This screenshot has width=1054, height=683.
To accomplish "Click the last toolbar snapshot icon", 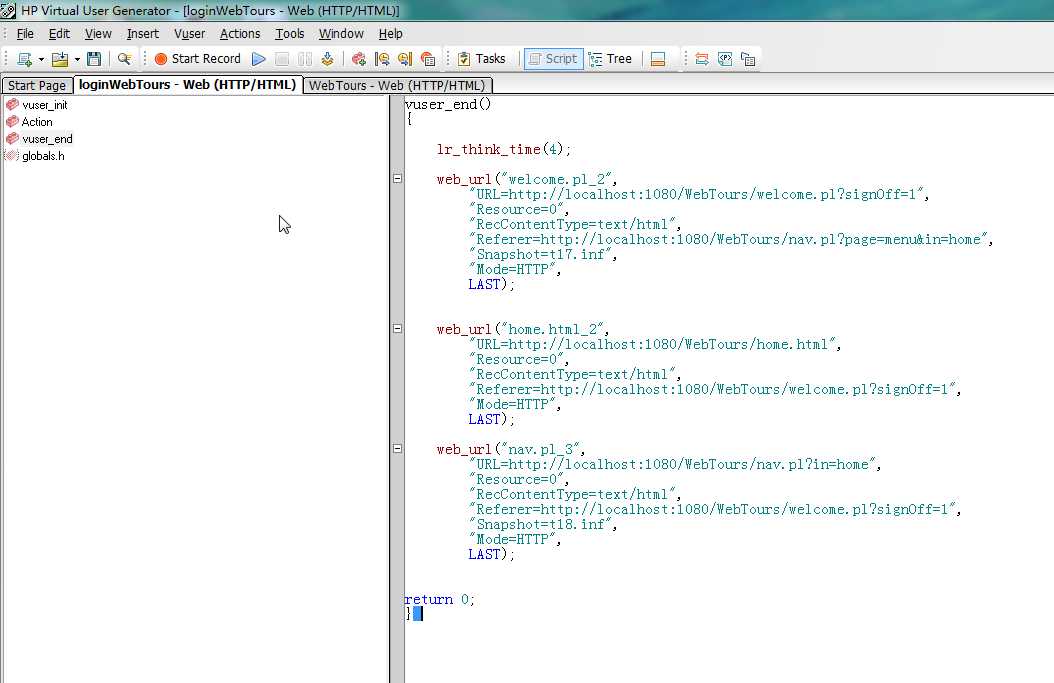I will 748,59.
